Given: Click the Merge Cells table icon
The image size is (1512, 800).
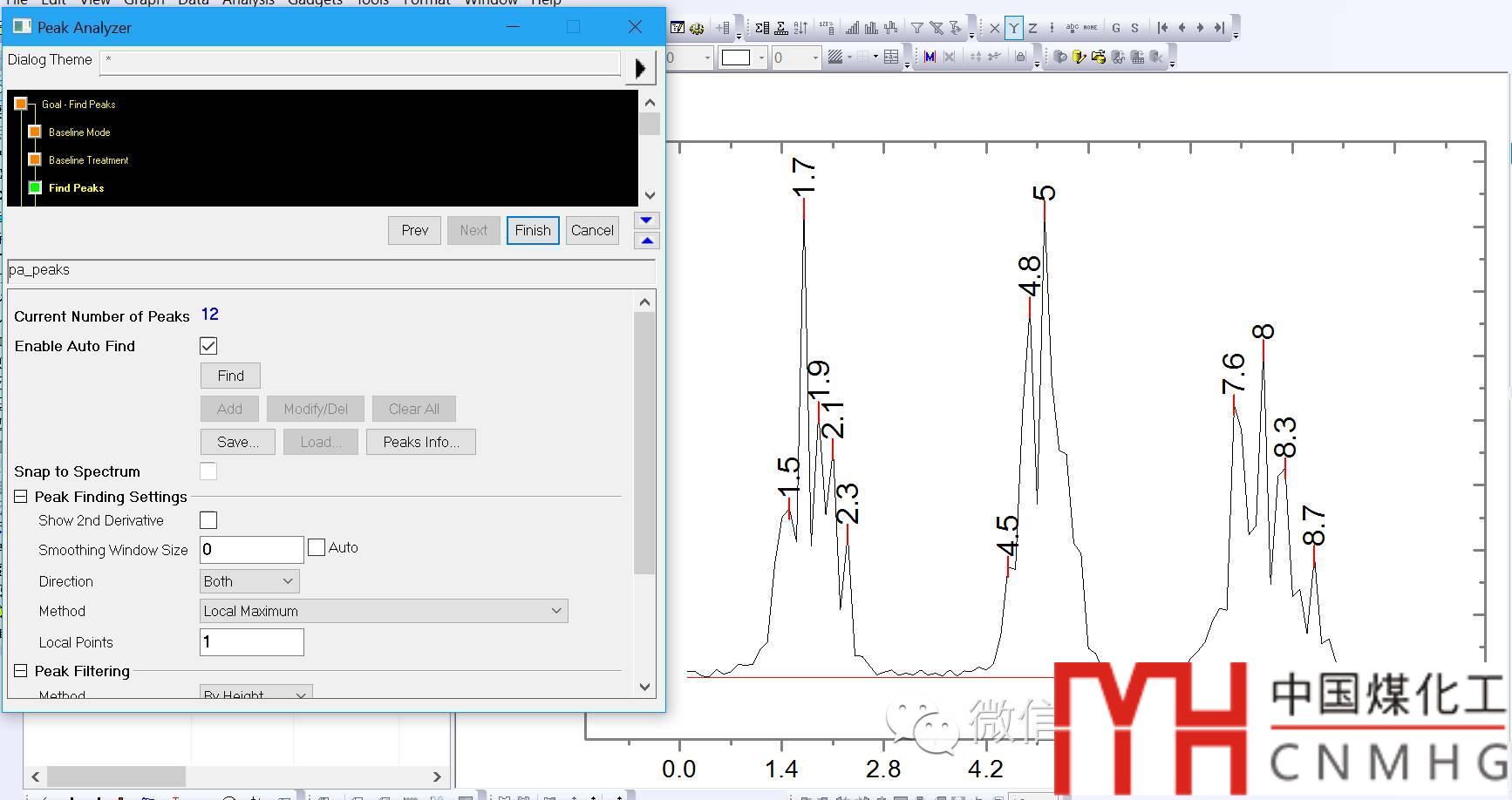Looking at the screenshot, I should 890,58.
